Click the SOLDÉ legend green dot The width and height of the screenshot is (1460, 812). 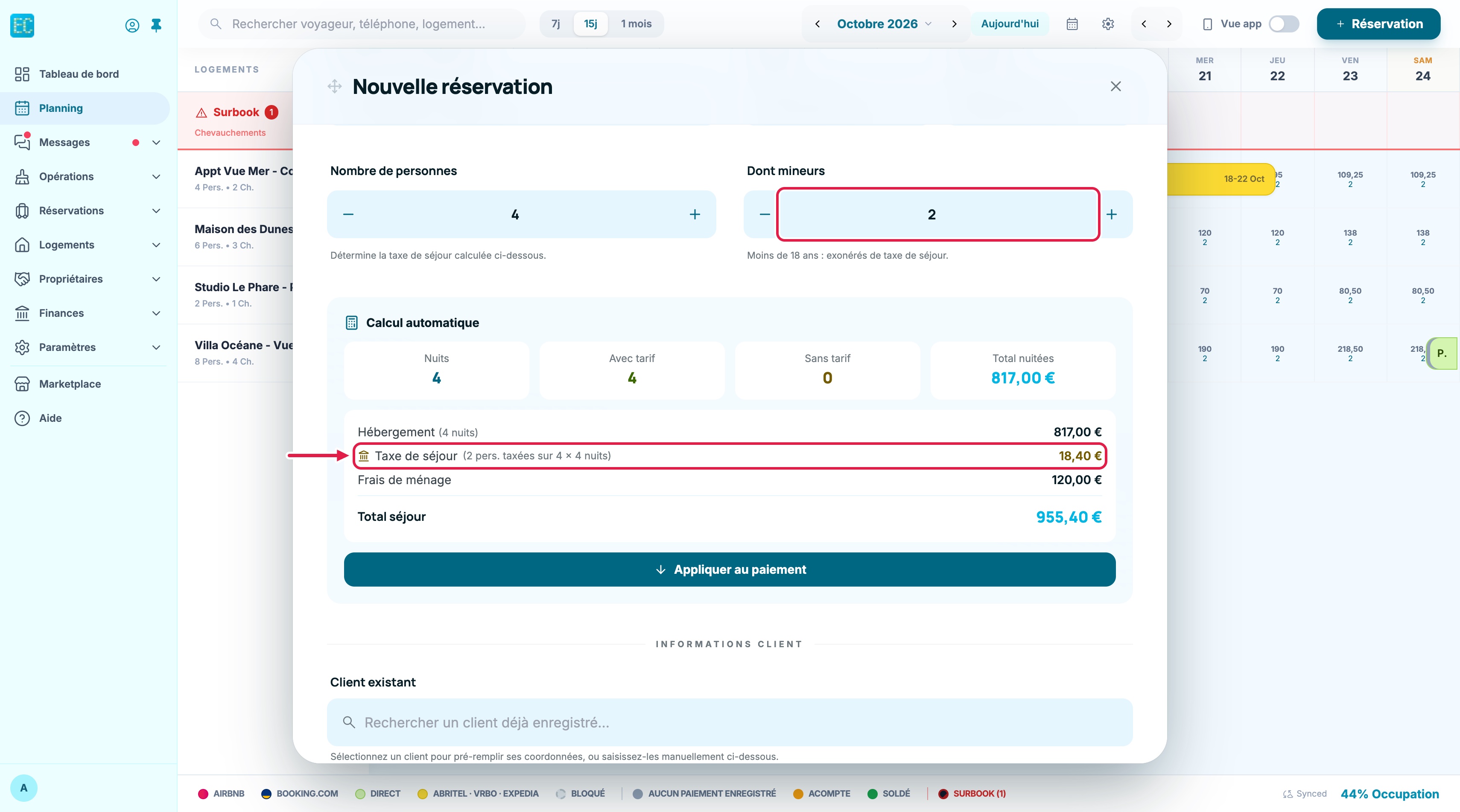(x=872, y=794)
